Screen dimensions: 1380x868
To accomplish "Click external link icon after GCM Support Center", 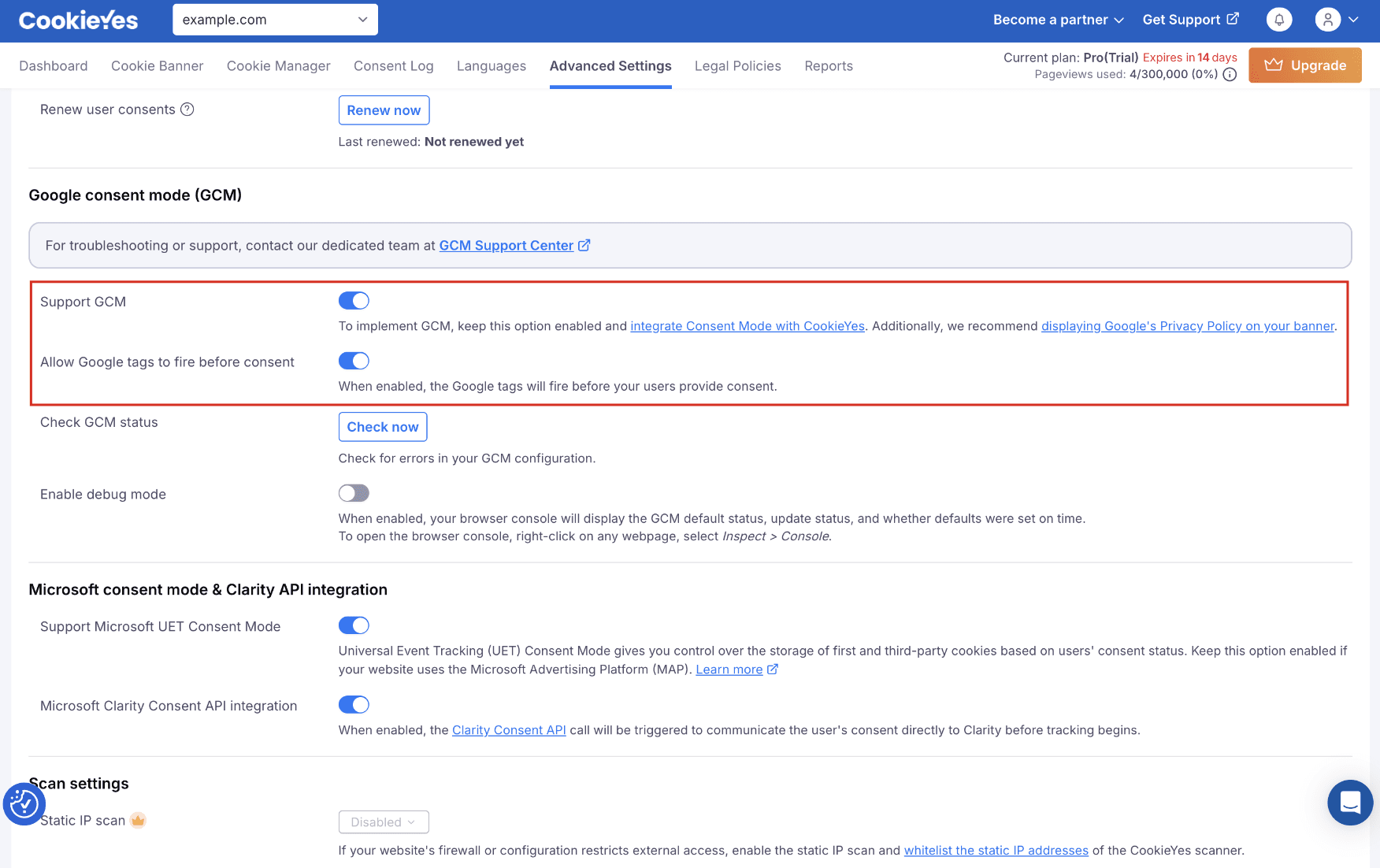I will pyautogui.click(x=584, y=246).
